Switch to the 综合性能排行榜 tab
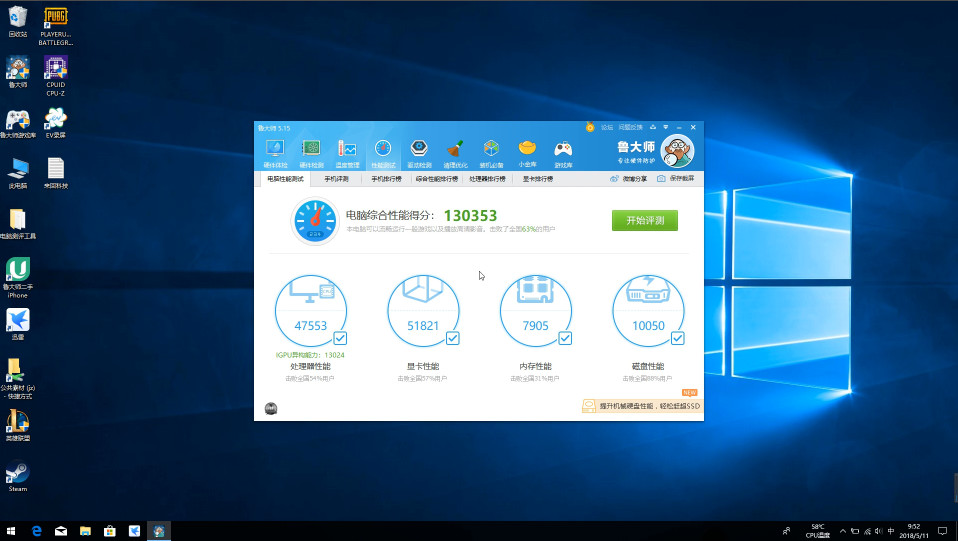958x541 pixels. pos(437,179)
